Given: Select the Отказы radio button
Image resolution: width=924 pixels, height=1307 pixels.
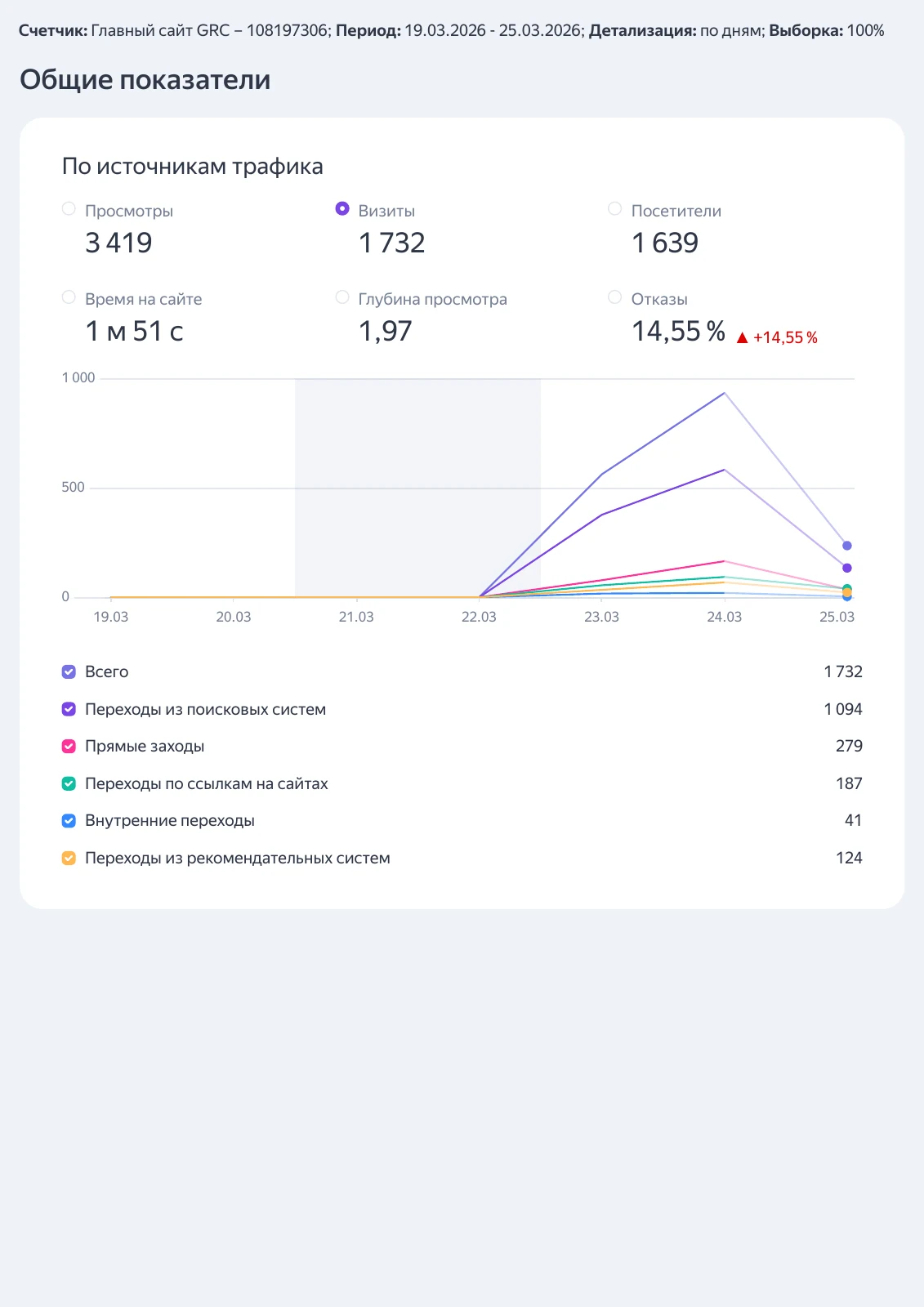Looking at the screenshot, I should (615, 297).
